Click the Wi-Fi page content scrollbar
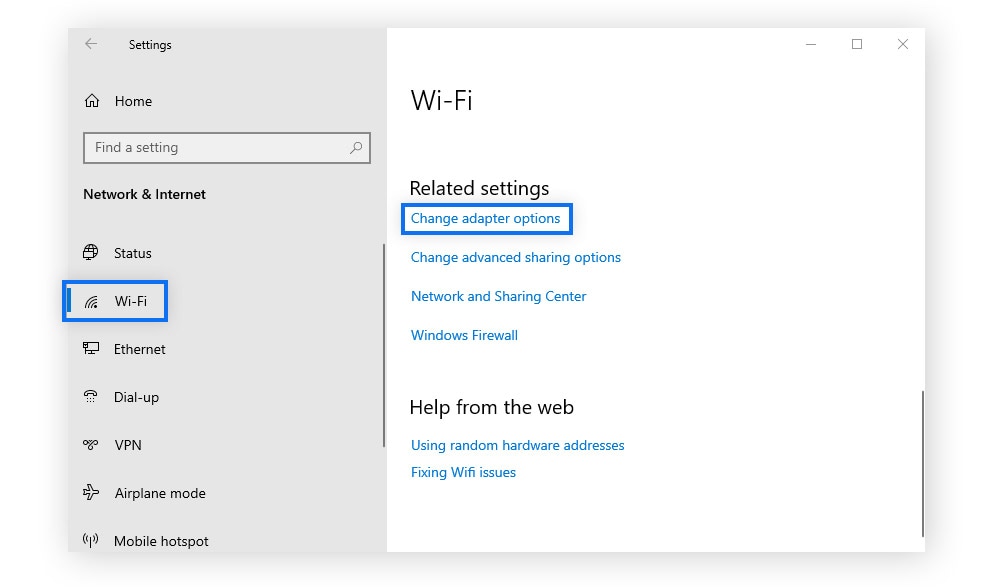Screen dimensions: 1000x587 (x=922, y=464)
